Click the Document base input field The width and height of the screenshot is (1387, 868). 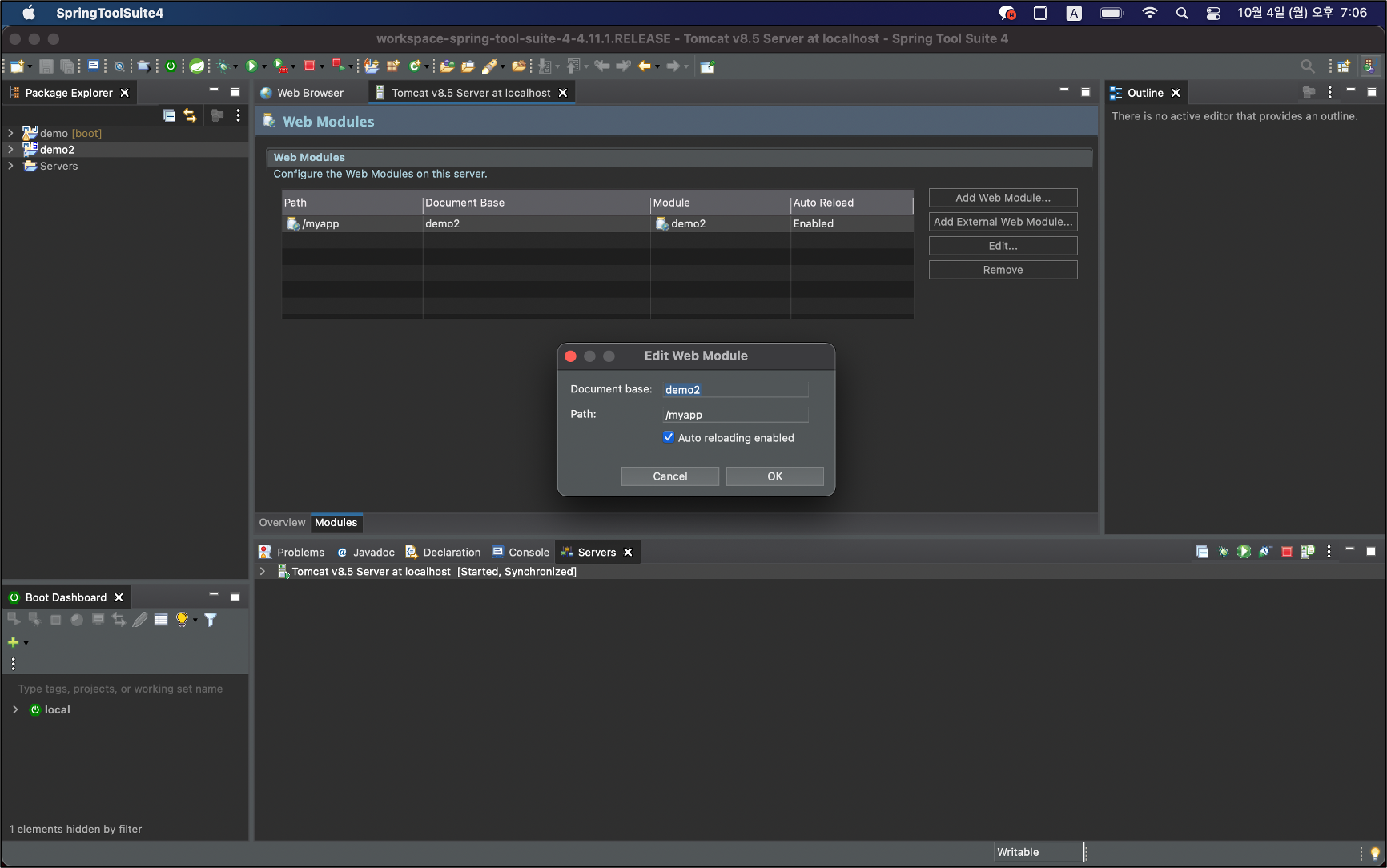click(735, 389)
